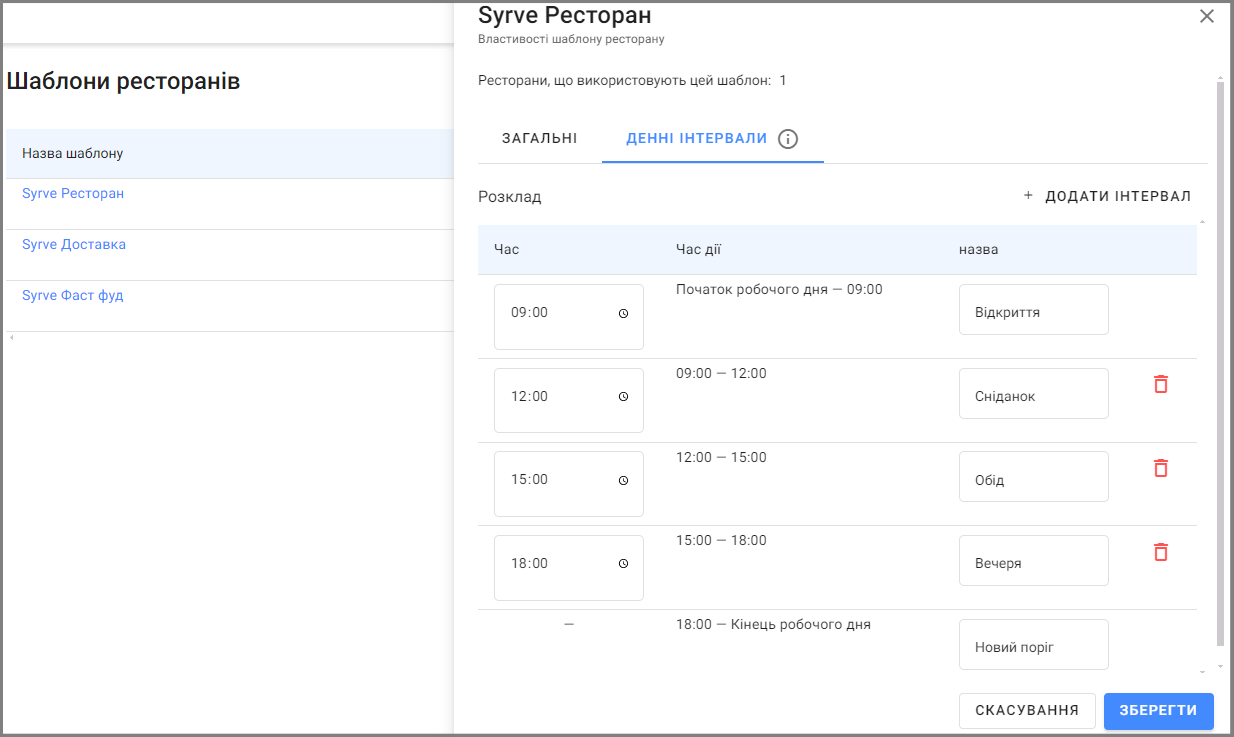Click the 18:00 — Кінець робочого дня text
Screen dimensions: 1234x737
[773, 624]
